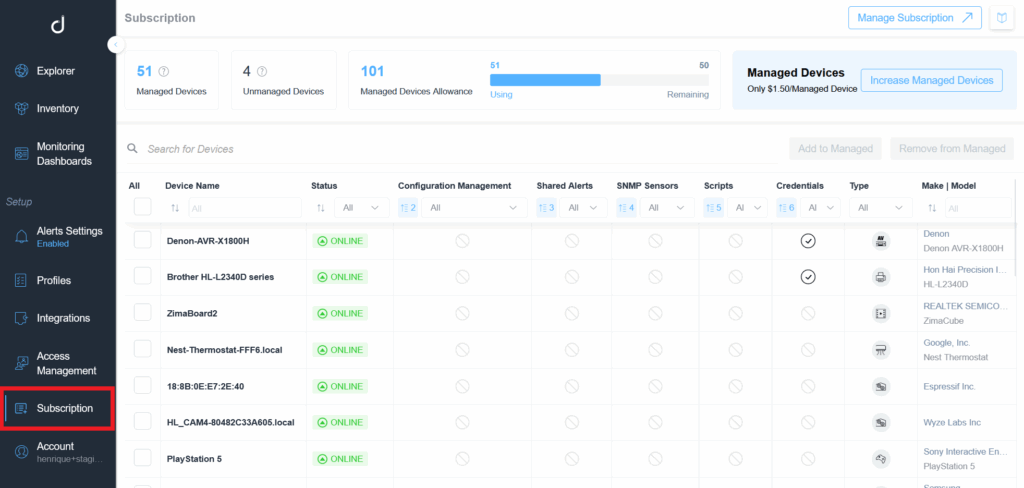This screenshot has height=488, width=1024.
Task: Click the PlayStation 5 game controller type icon
Action: [881, 459]
